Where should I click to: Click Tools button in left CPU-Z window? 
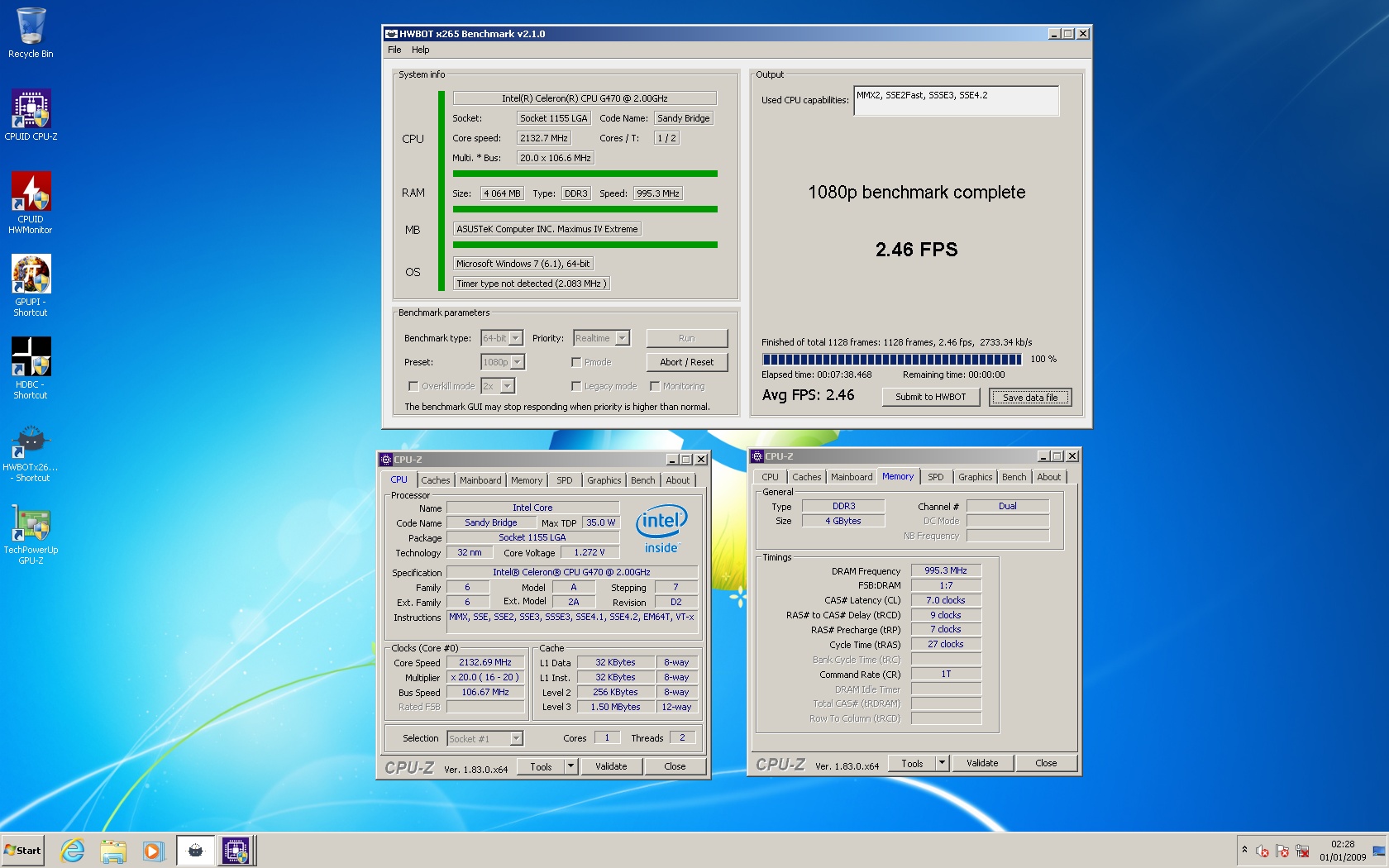541,766
